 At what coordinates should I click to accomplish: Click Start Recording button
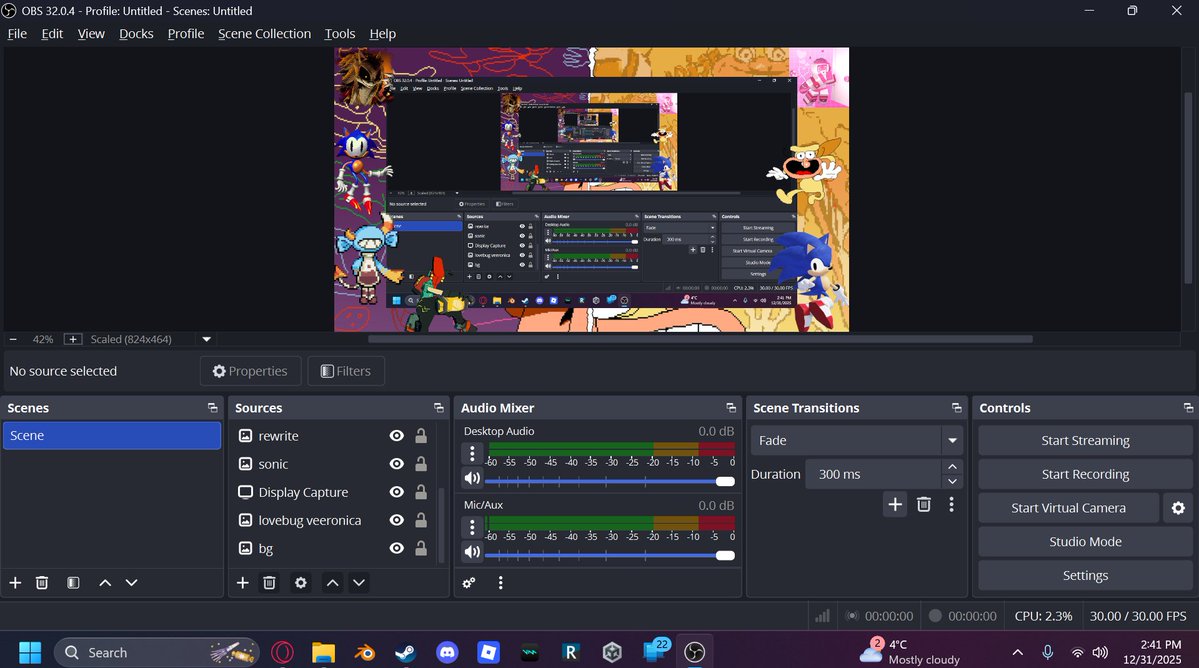(x=1085, y=474)
